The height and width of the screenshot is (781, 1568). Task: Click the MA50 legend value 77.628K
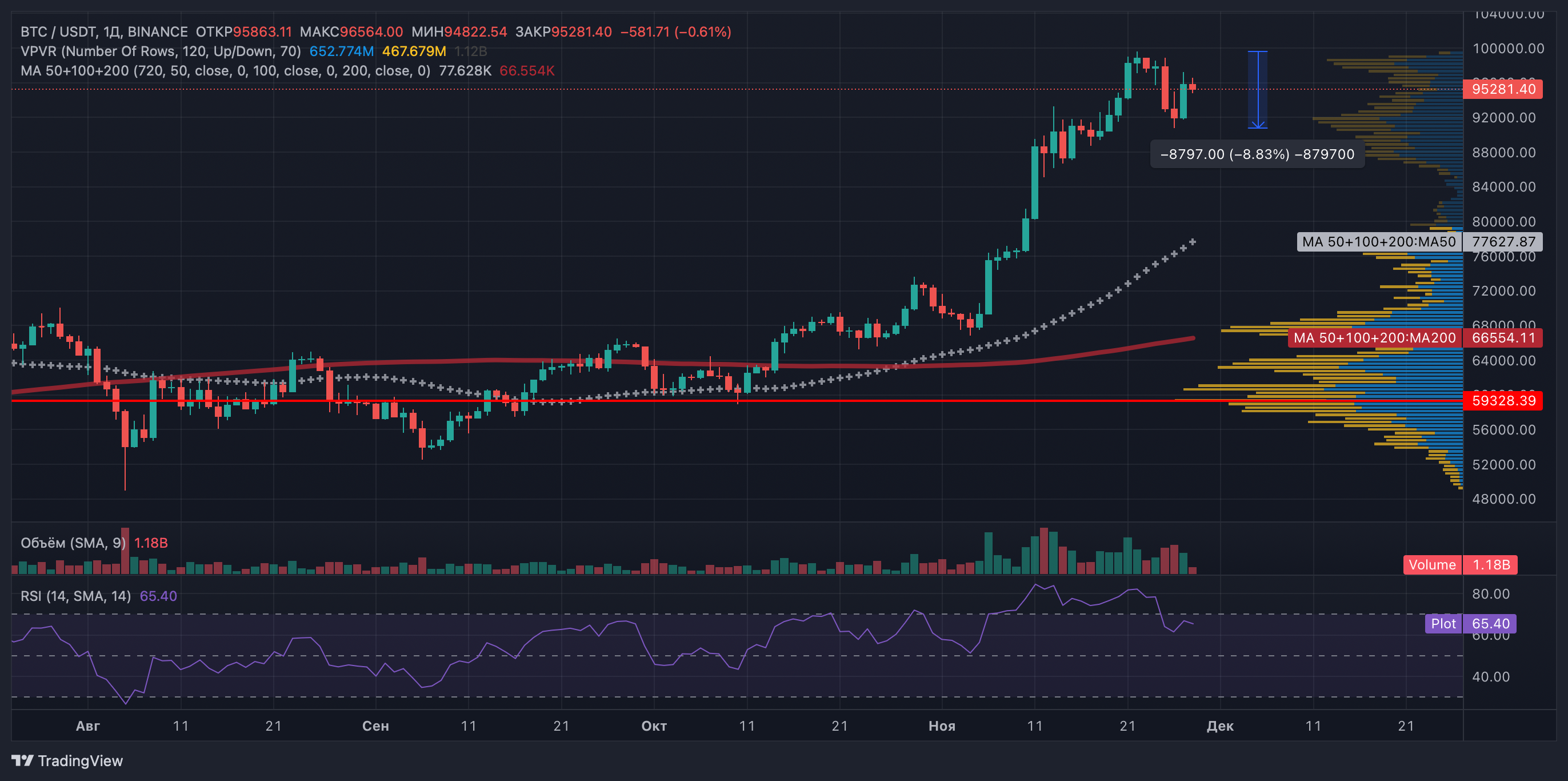point(465,71)
